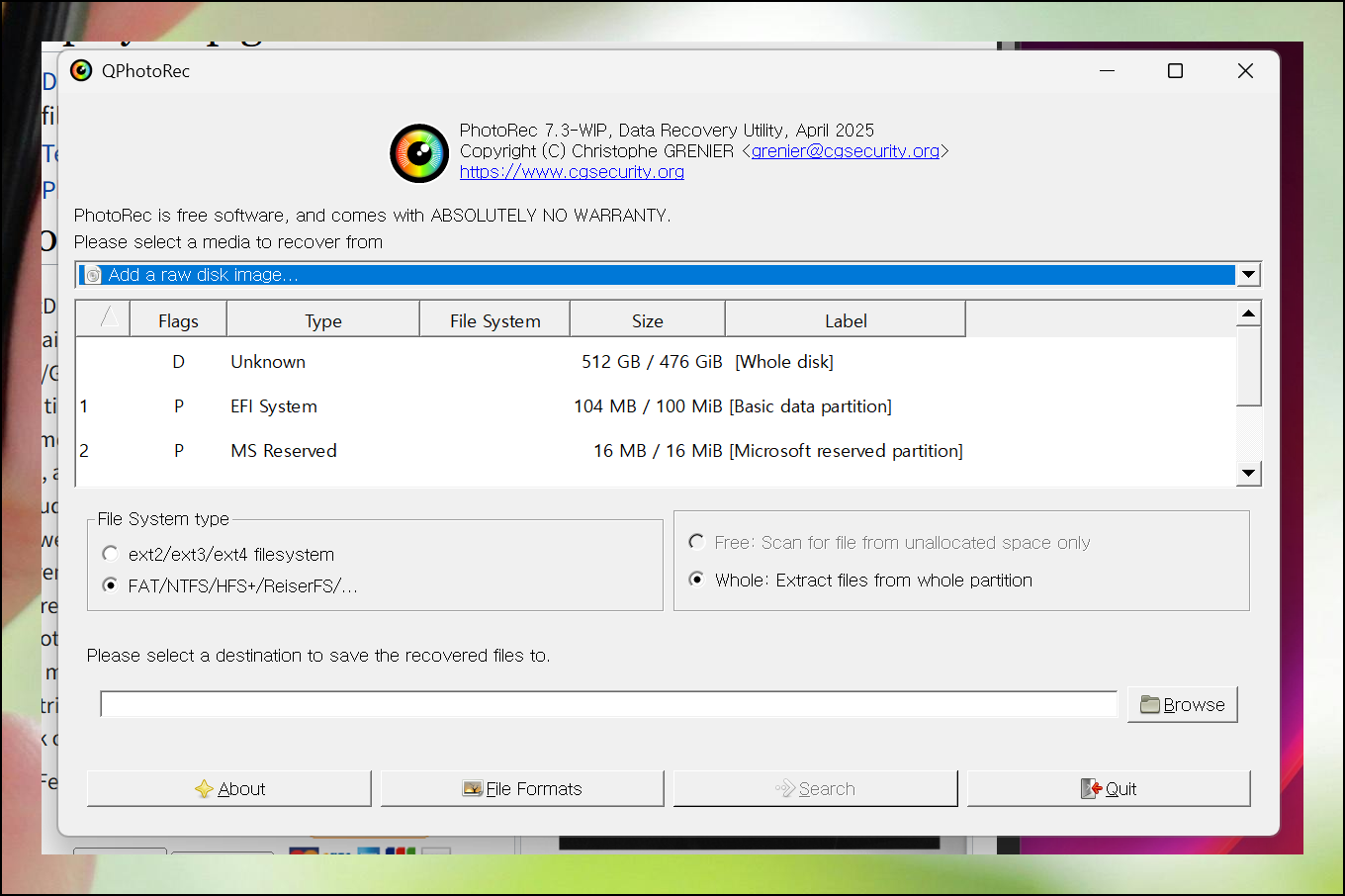This screenshot has width=1345, height=896.
Task: Open the https://www.cgsecurity.org link
Action: [x=572, y=172]
